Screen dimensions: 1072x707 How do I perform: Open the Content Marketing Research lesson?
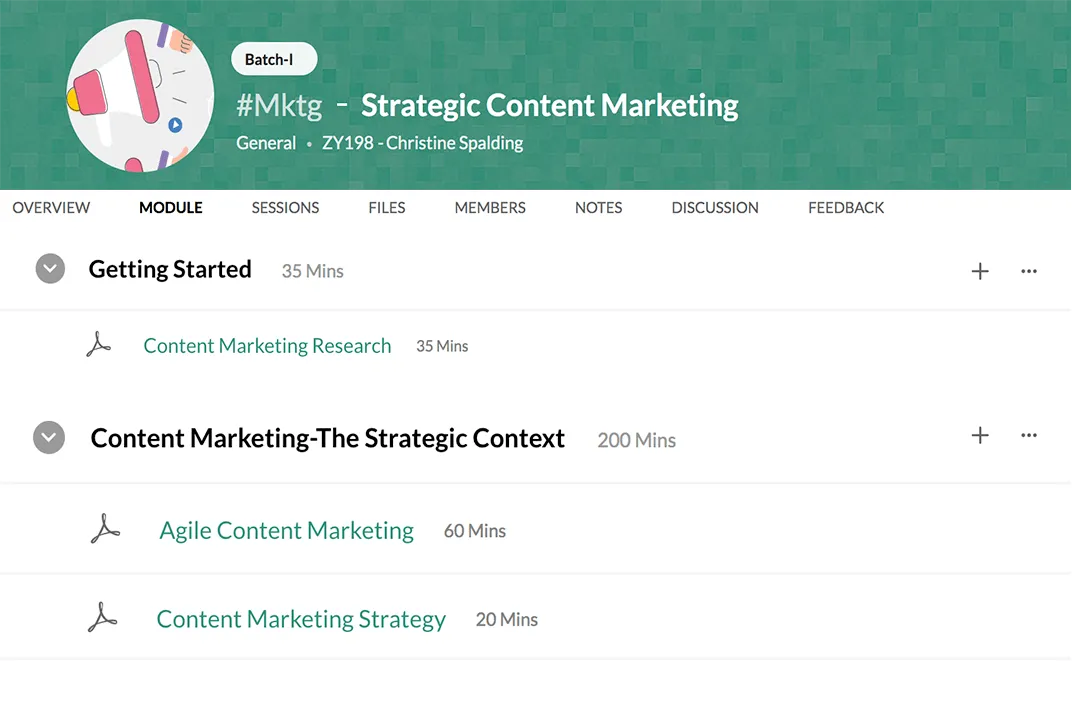pos(267,345)
